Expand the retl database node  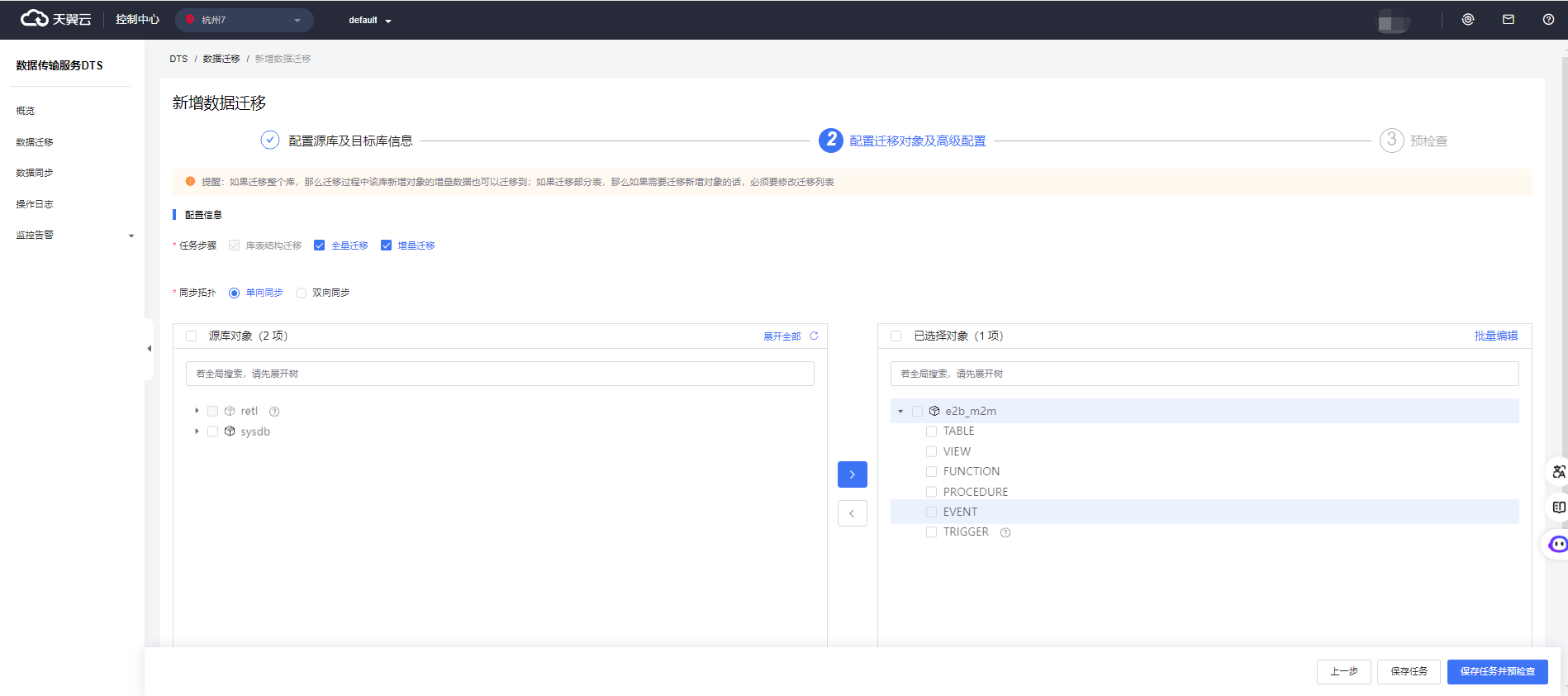point(197,411)
